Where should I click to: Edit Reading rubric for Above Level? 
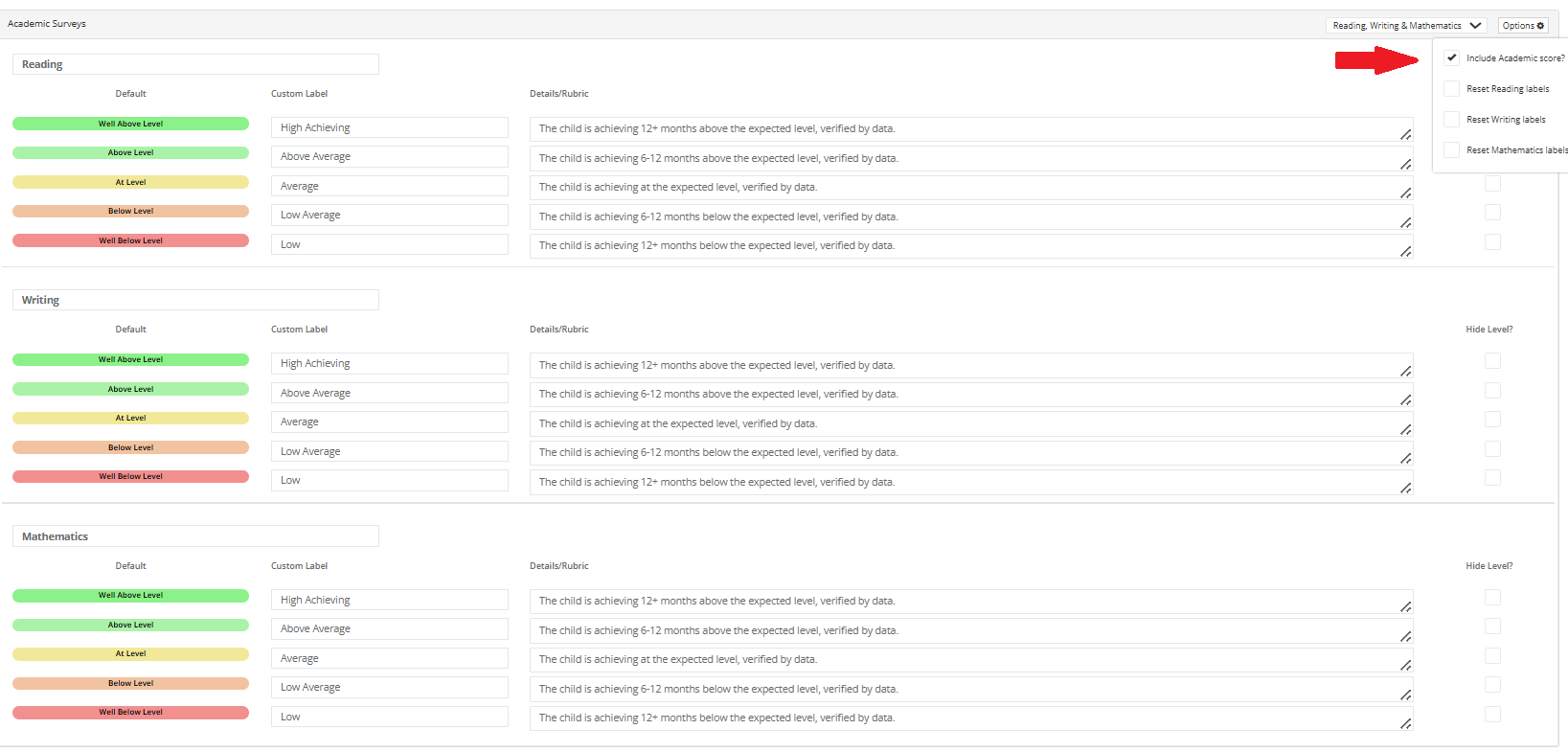point(971,158)
